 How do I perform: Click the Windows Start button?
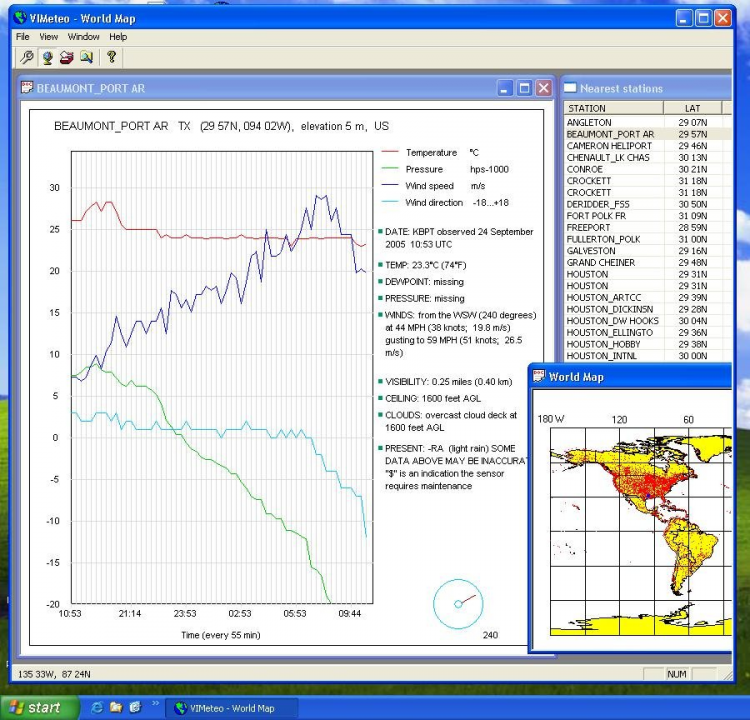click(37, 708)
